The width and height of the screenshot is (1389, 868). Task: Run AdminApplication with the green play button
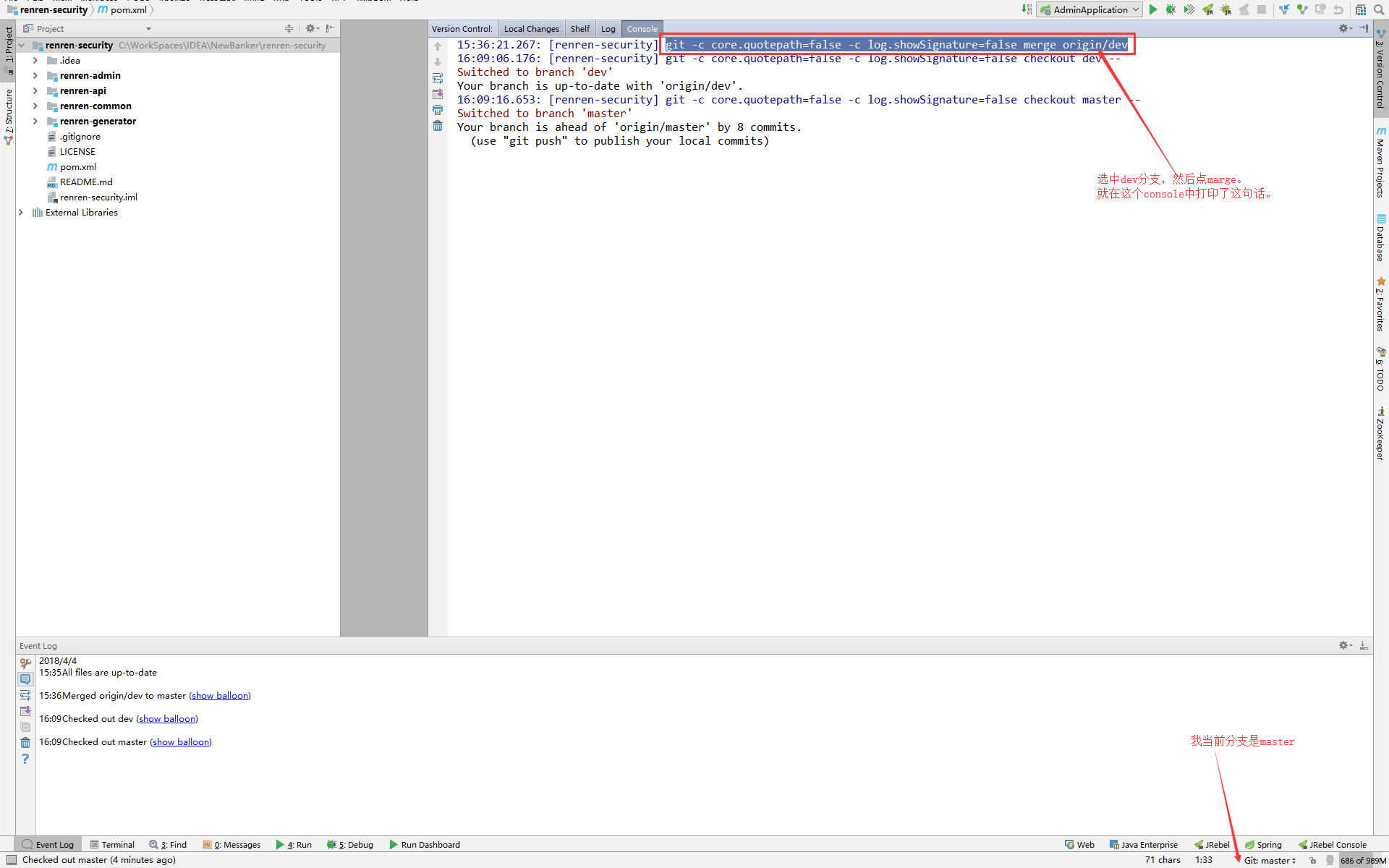1153,9
